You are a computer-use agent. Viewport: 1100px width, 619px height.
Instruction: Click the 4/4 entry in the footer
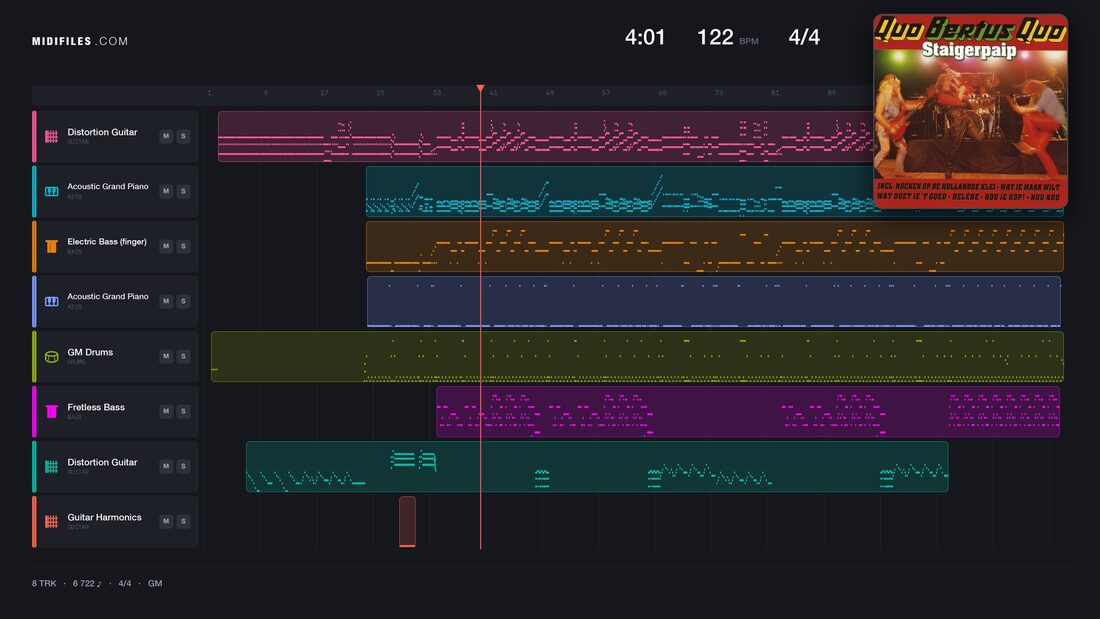point(125,583)
